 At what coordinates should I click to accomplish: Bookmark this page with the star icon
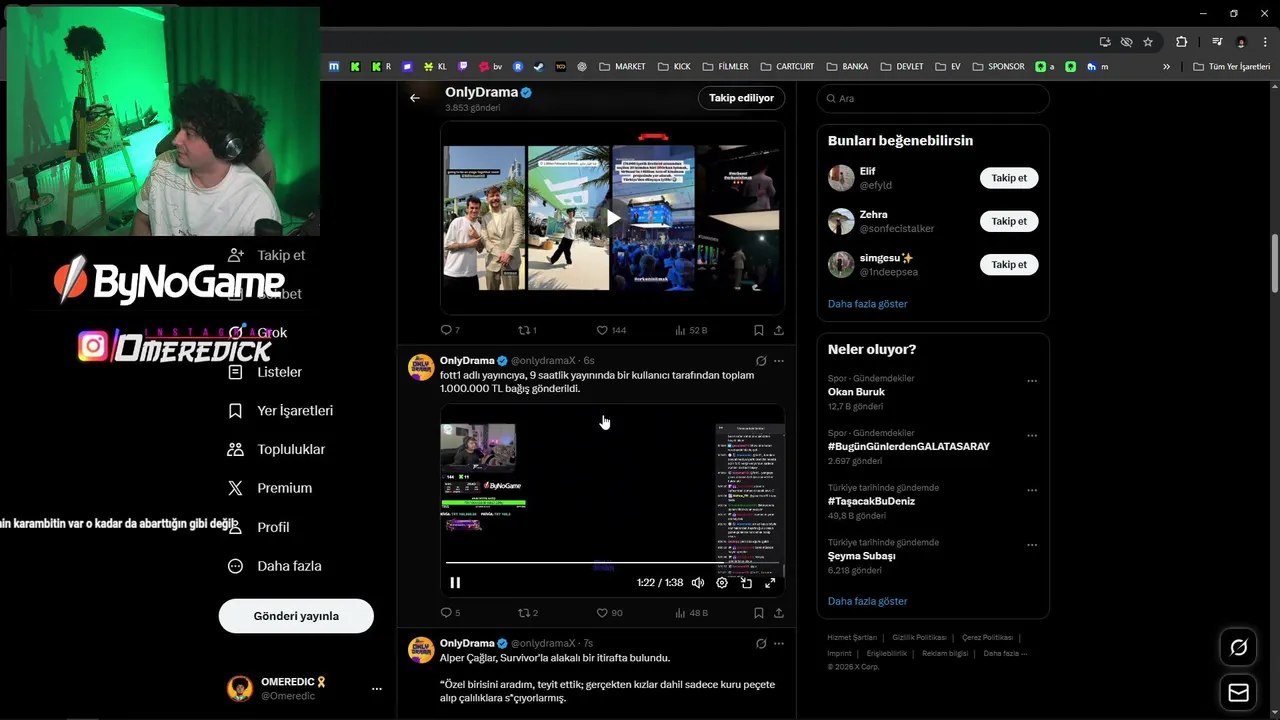pyautogui.click(x=1148, y=42)
